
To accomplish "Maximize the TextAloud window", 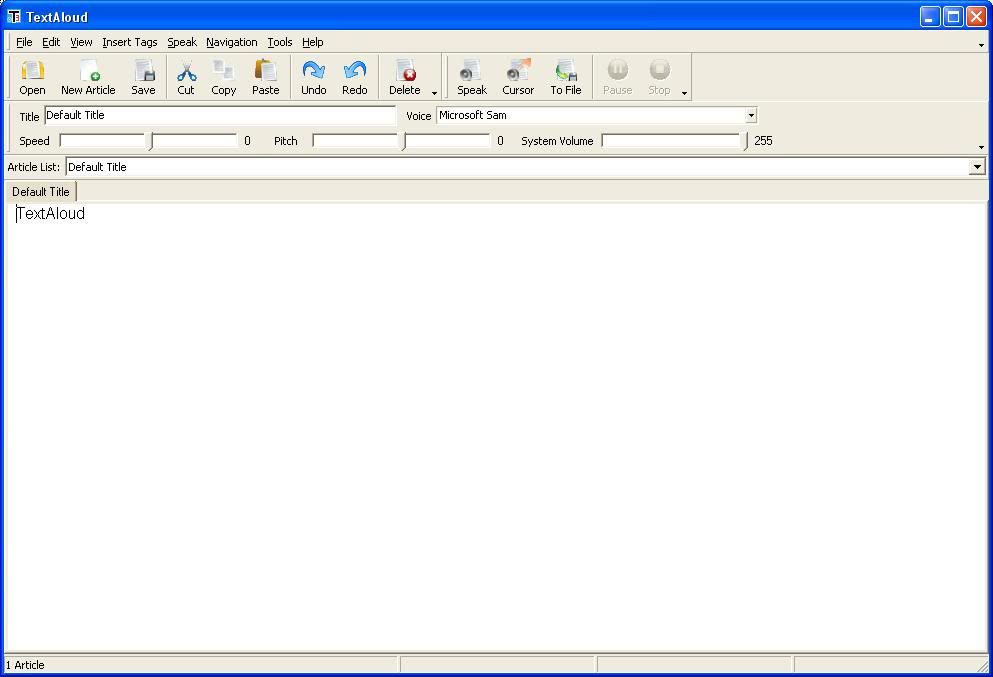I will click(953, 16).
